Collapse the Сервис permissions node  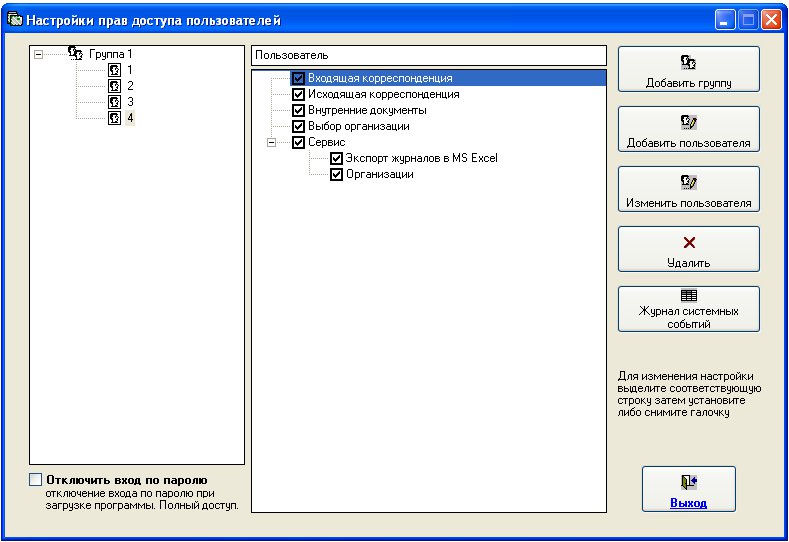tap(271, 142)
